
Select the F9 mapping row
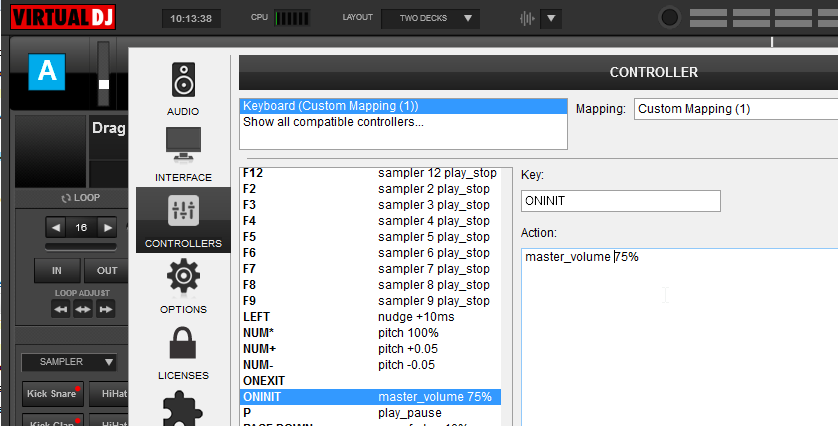click(x=370, y=301)
